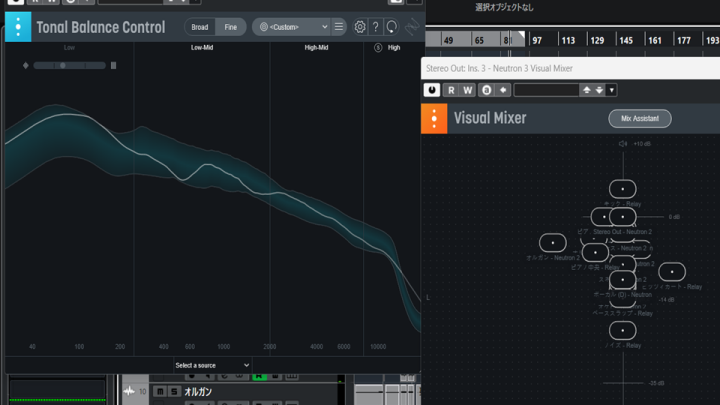Click the diamond icon left of Low slider
The height and width of the screenshot is (405, 720).
[x=26, y=66]
